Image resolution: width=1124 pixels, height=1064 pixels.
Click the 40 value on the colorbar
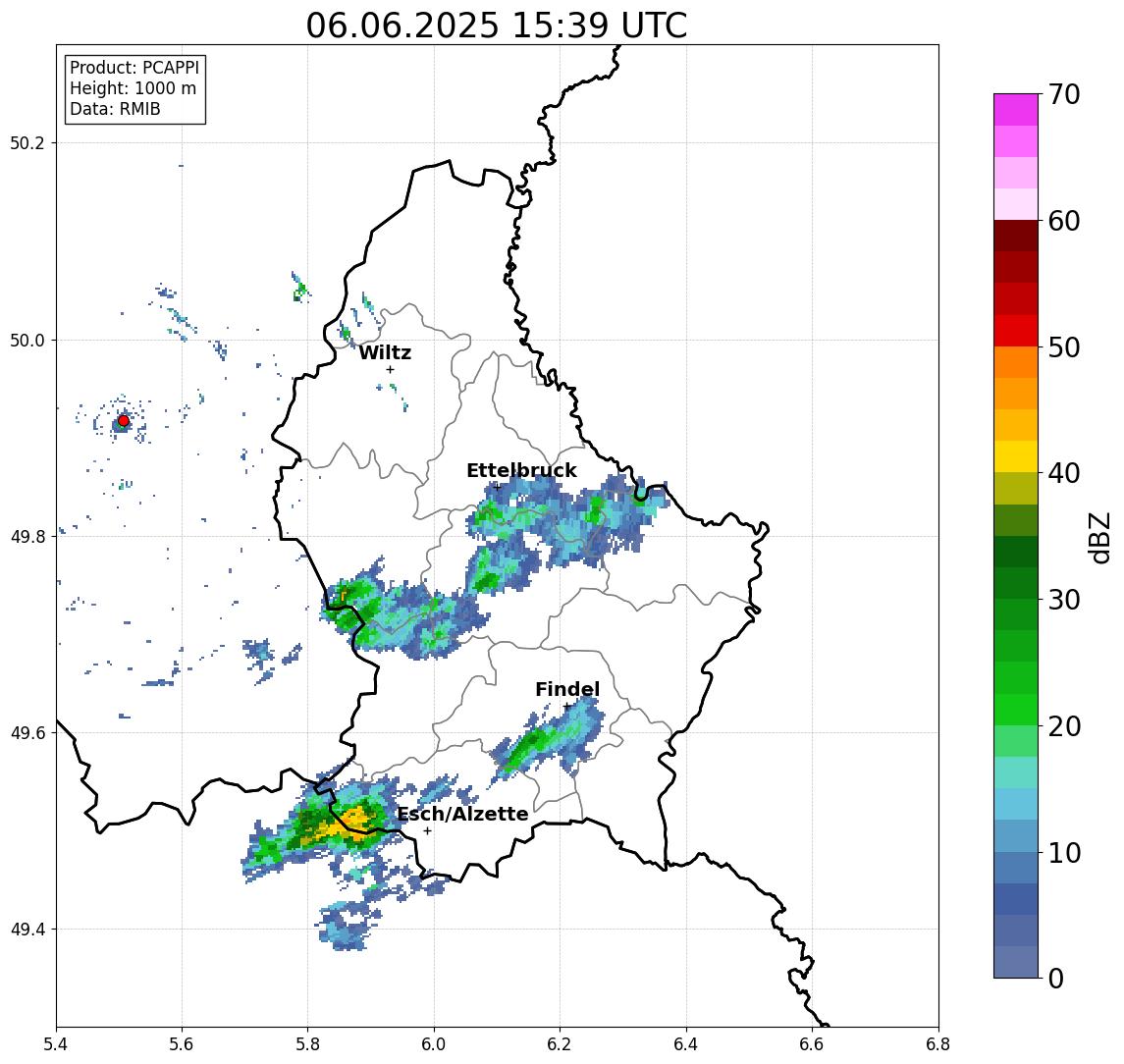[x=1064, y=473]
